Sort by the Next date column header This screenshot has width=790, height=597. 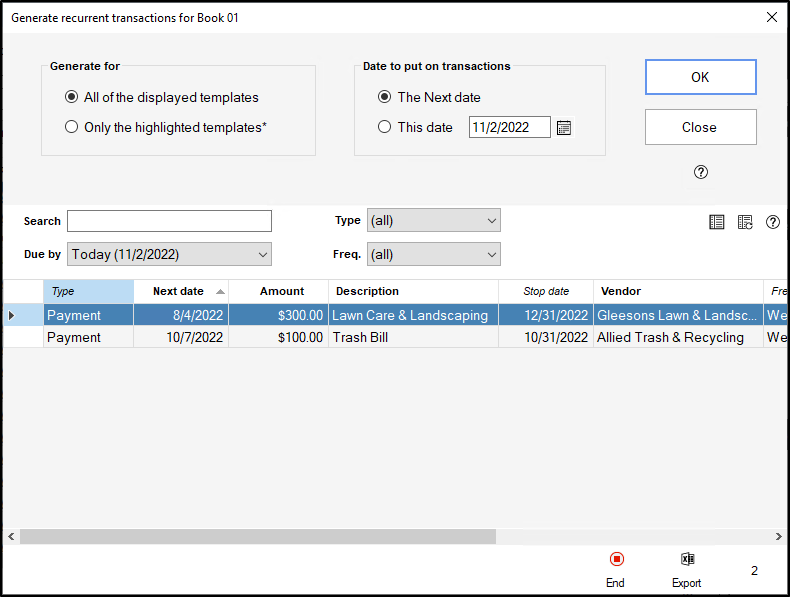click(x=180, y=291)
